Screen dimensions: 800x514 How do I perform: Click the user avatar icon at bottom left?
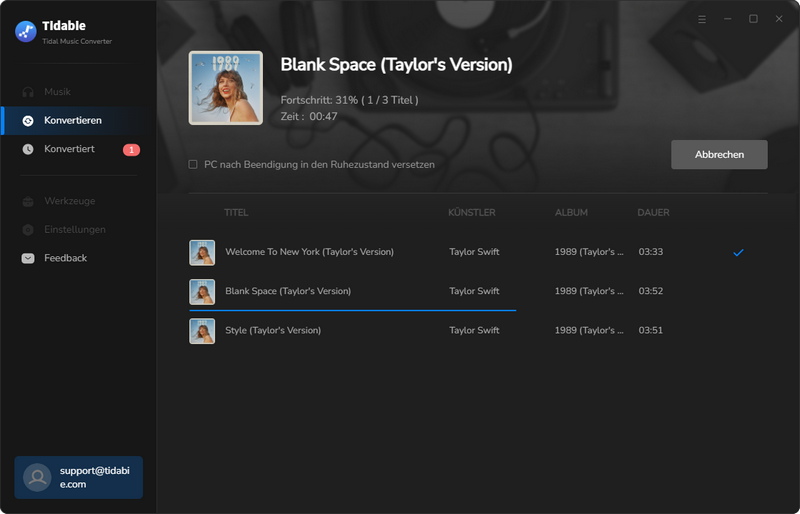coord(37,477)
